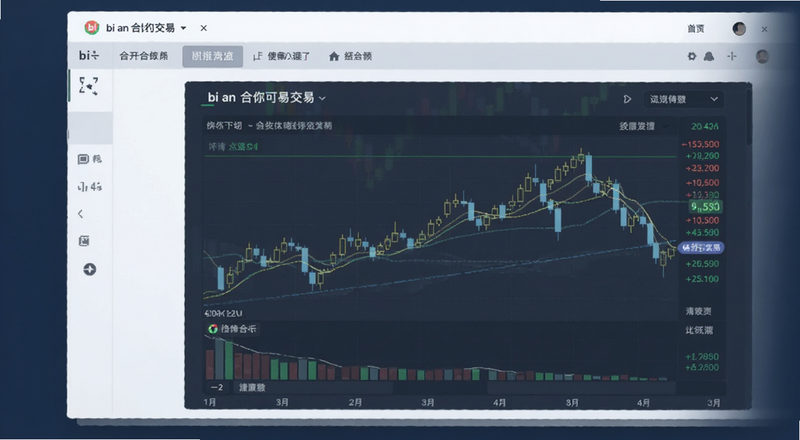Click the 20.426 value in chart sub-header
The image size is (800, 440).
pyautogui.click(x=705, y=127)
